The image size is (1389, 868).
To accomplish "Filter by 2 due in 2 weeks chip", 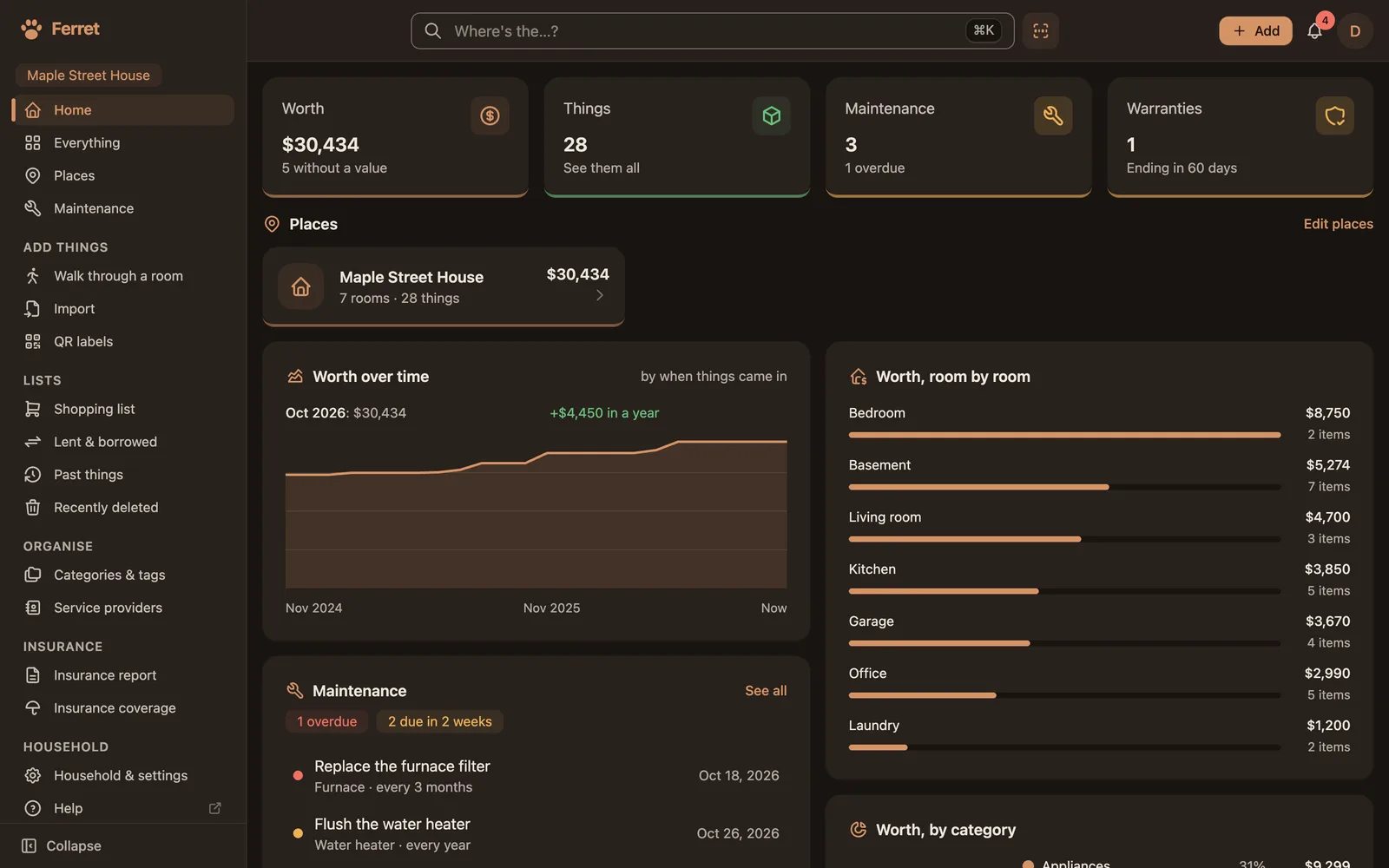I will pyautogui.click(x=439, y=721).
